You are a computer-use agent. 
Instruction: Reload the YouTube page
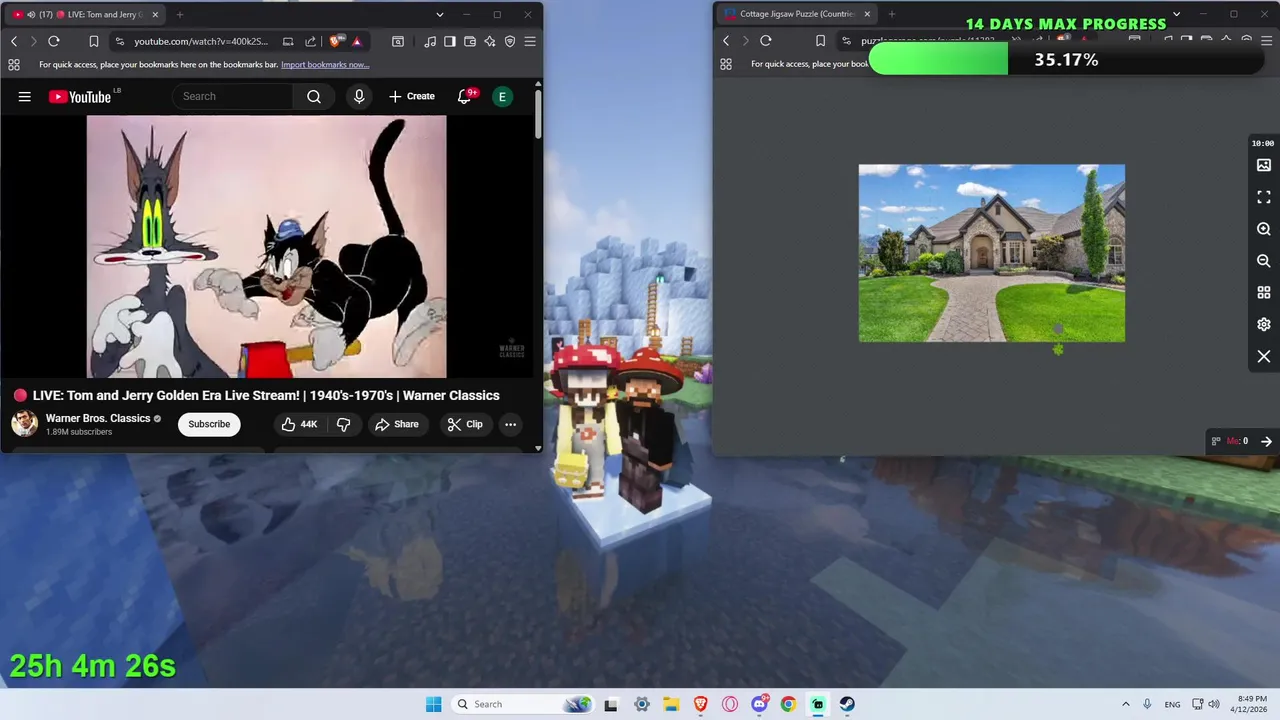(x=54, y=41)
